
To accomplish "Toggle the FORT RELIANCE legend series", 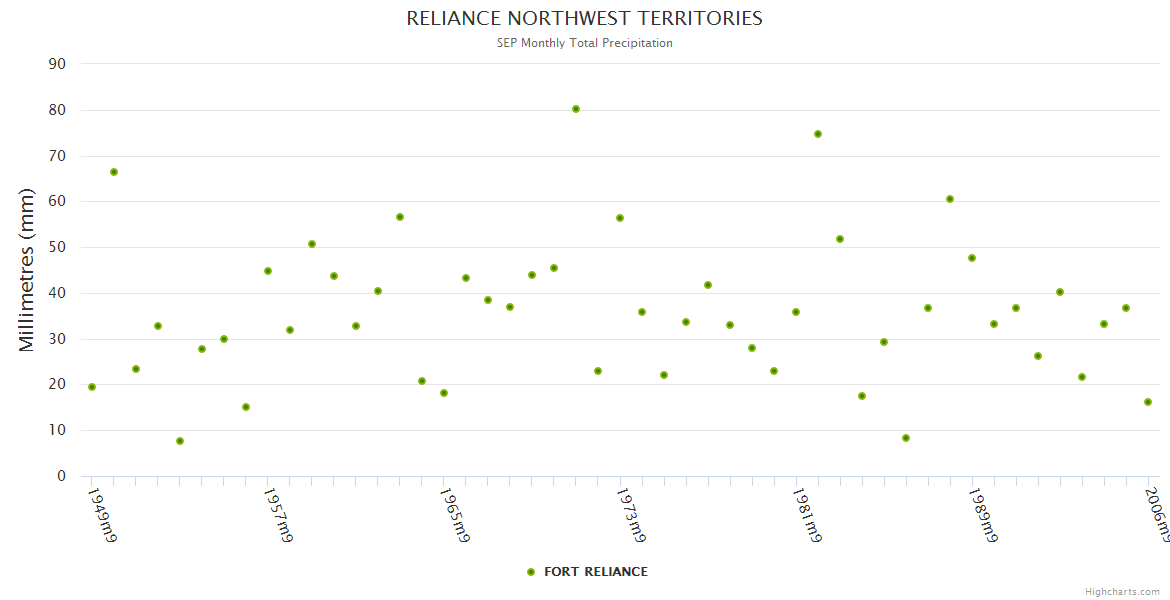I will 595,572.
